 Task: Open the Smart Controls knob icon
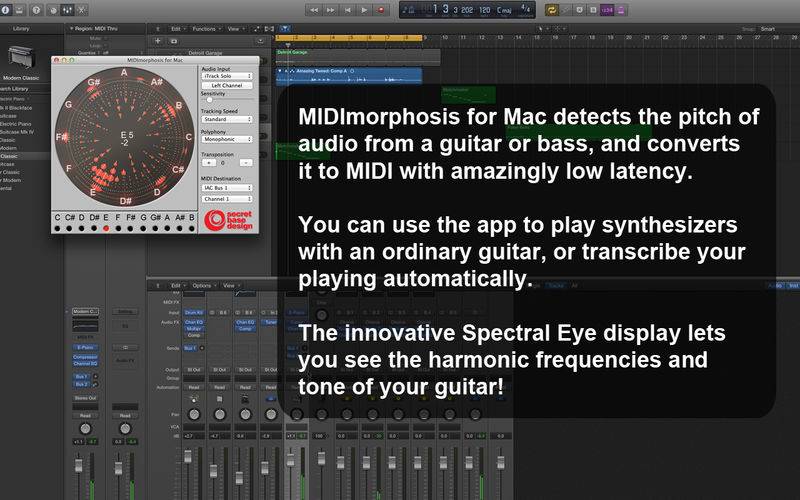pyautogui.click(x=53, y=10)
